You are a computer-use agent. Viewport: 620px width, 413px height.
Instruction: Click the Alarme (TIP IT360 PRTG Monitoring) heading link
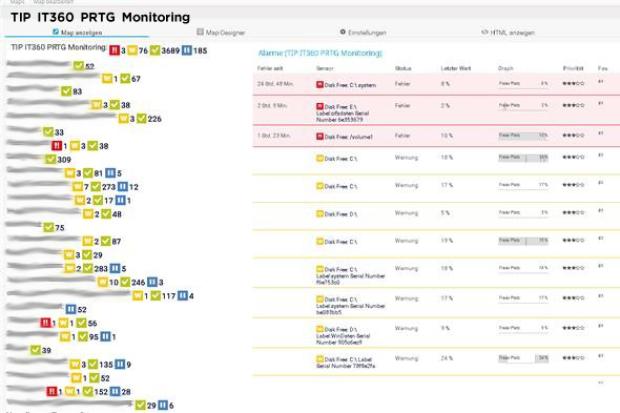coord(320,53)
